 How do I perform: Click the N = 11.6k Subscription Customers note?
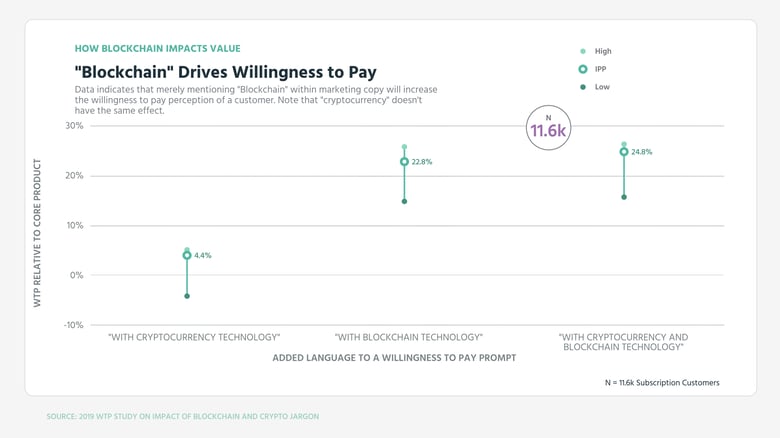(x=662, y=383)
